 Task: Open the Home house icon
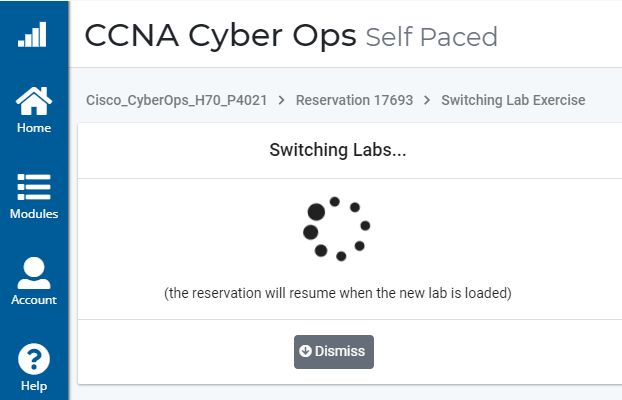[x=33, y=101]
